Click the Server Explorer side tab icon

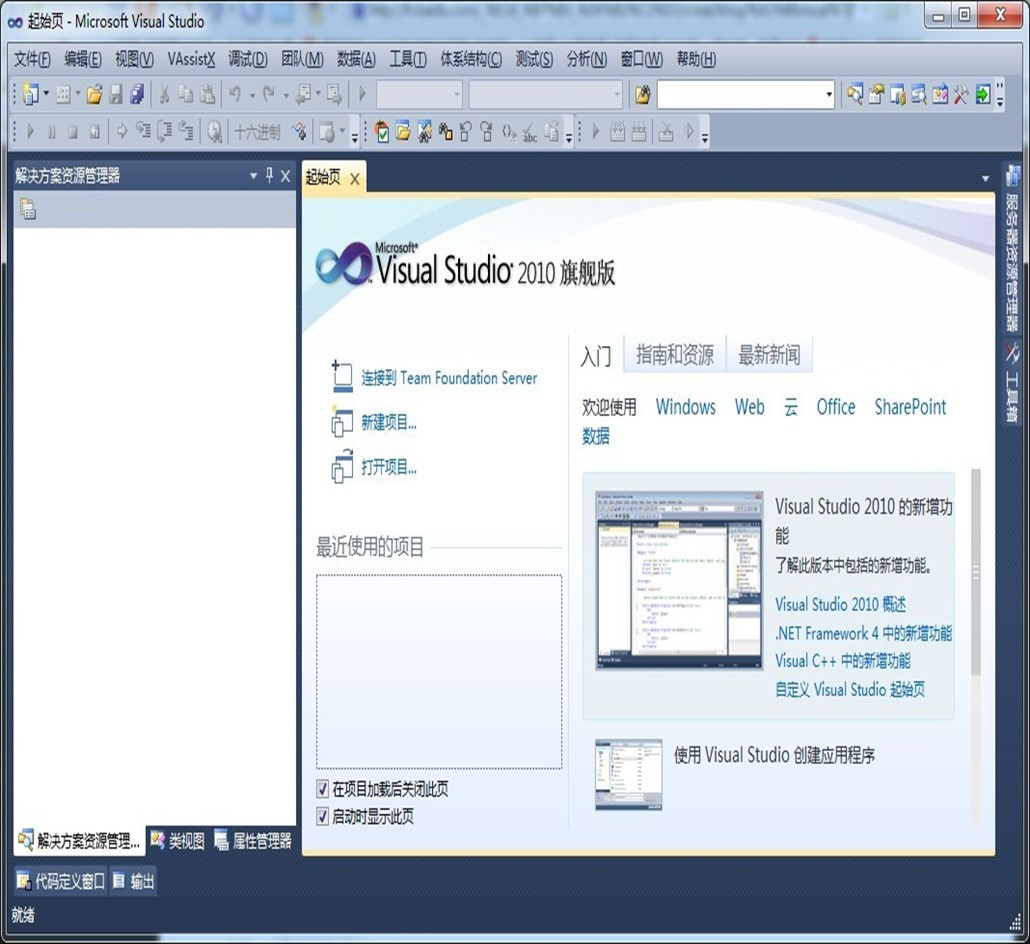coord(1012,176)
